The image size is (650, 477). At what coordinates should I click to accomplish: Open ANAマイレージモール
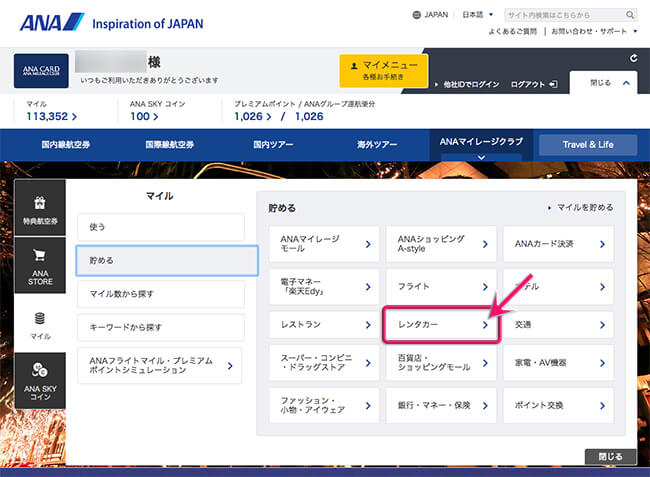[324, 244]
